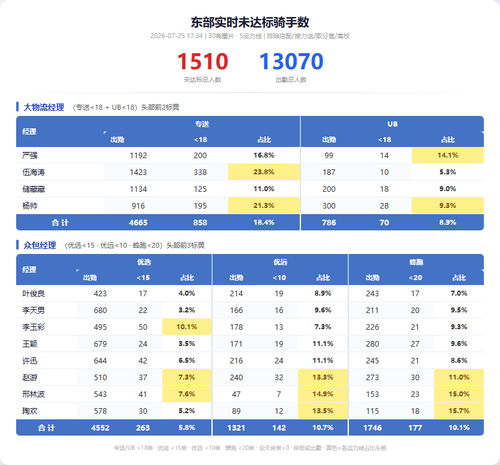
Task: Click the grey footnote at page bottom
Action: tap(250, 448)
